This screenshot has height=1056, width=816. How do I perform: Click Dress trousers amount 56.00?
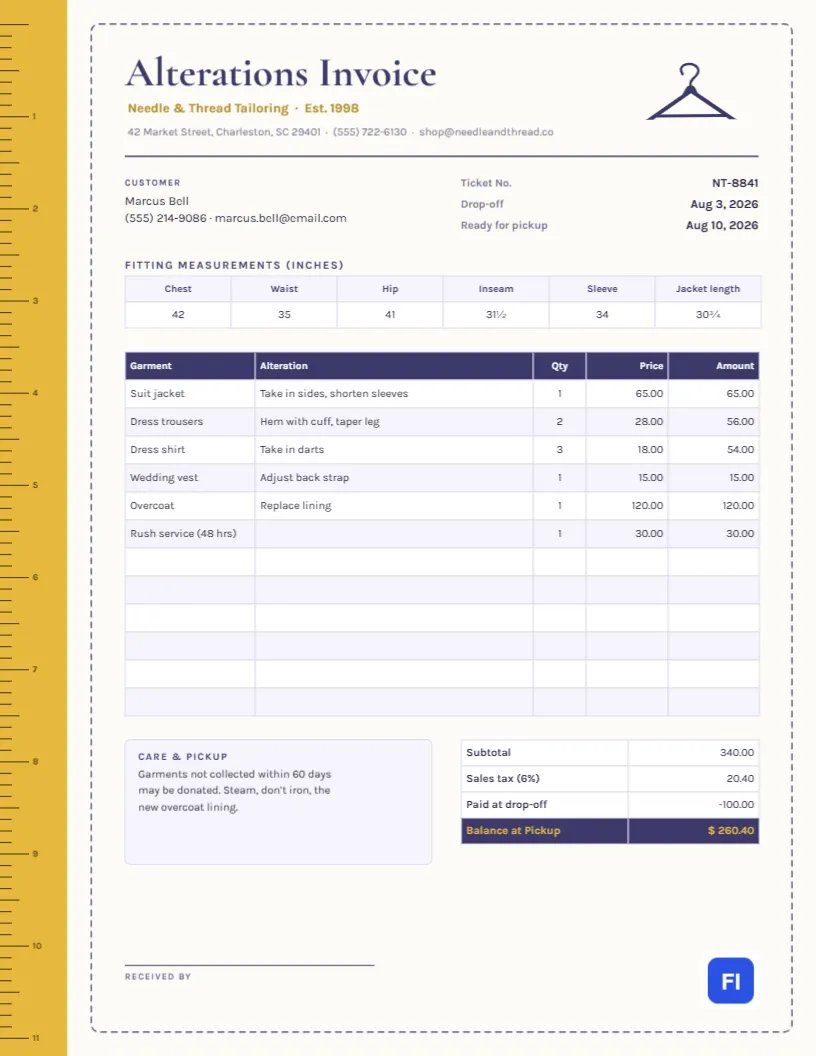[x=714, y=422]
